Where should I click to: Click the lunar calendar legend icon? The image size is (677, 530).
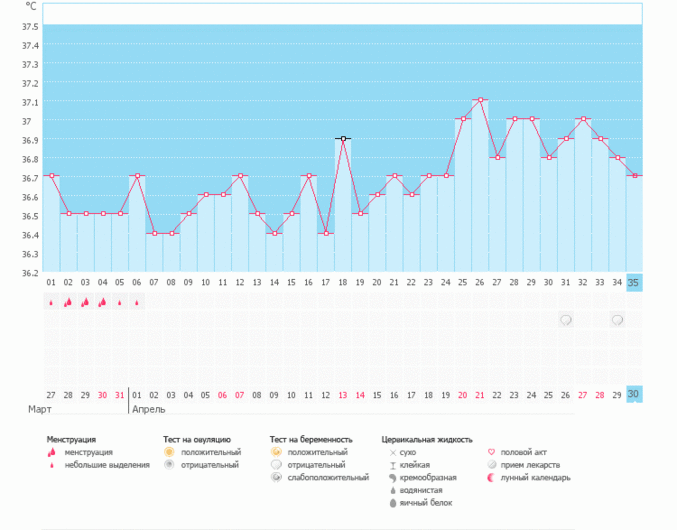click(x=490, y=478)
